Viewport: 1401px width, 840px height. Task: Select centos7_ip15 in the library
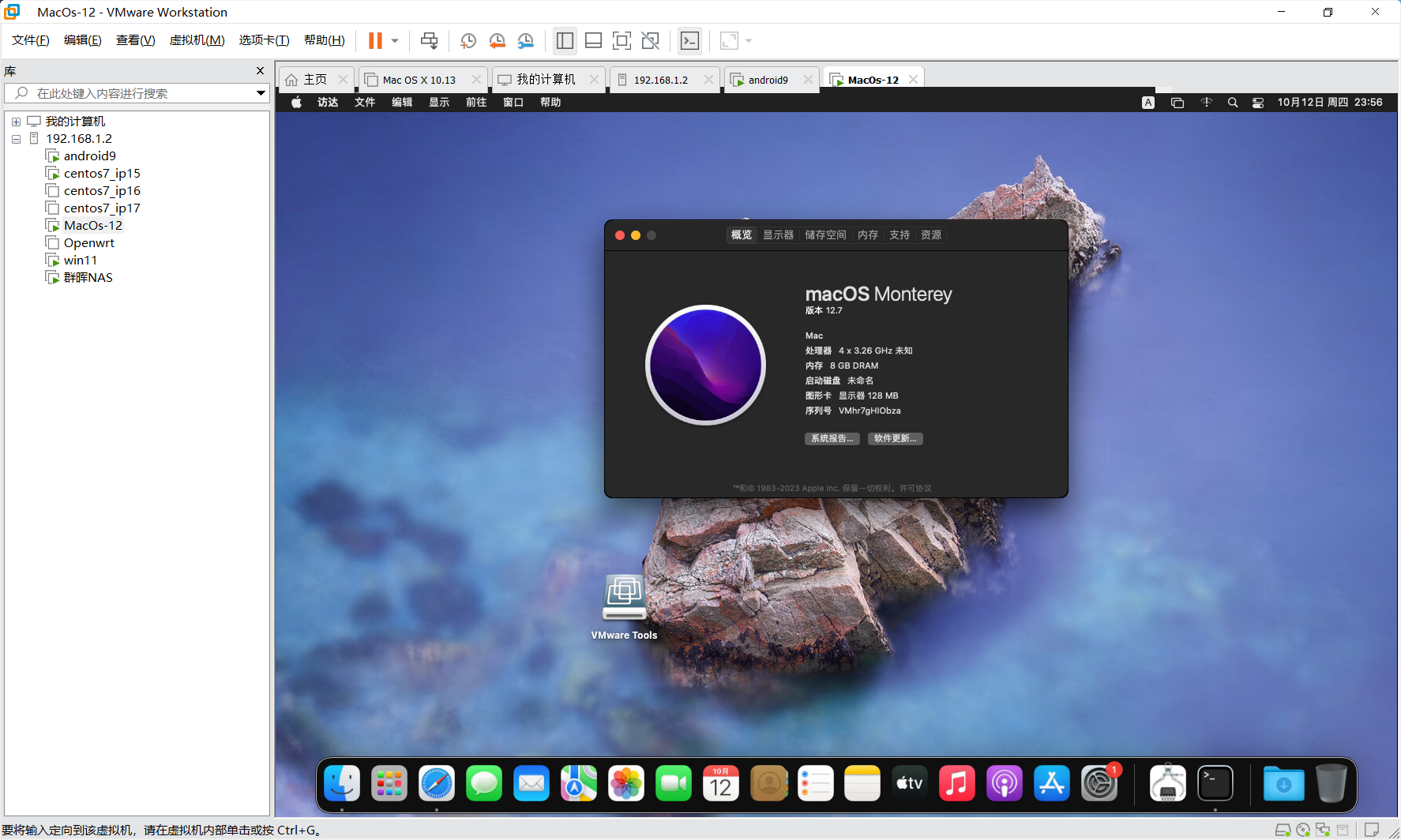[x=102, y=174]
